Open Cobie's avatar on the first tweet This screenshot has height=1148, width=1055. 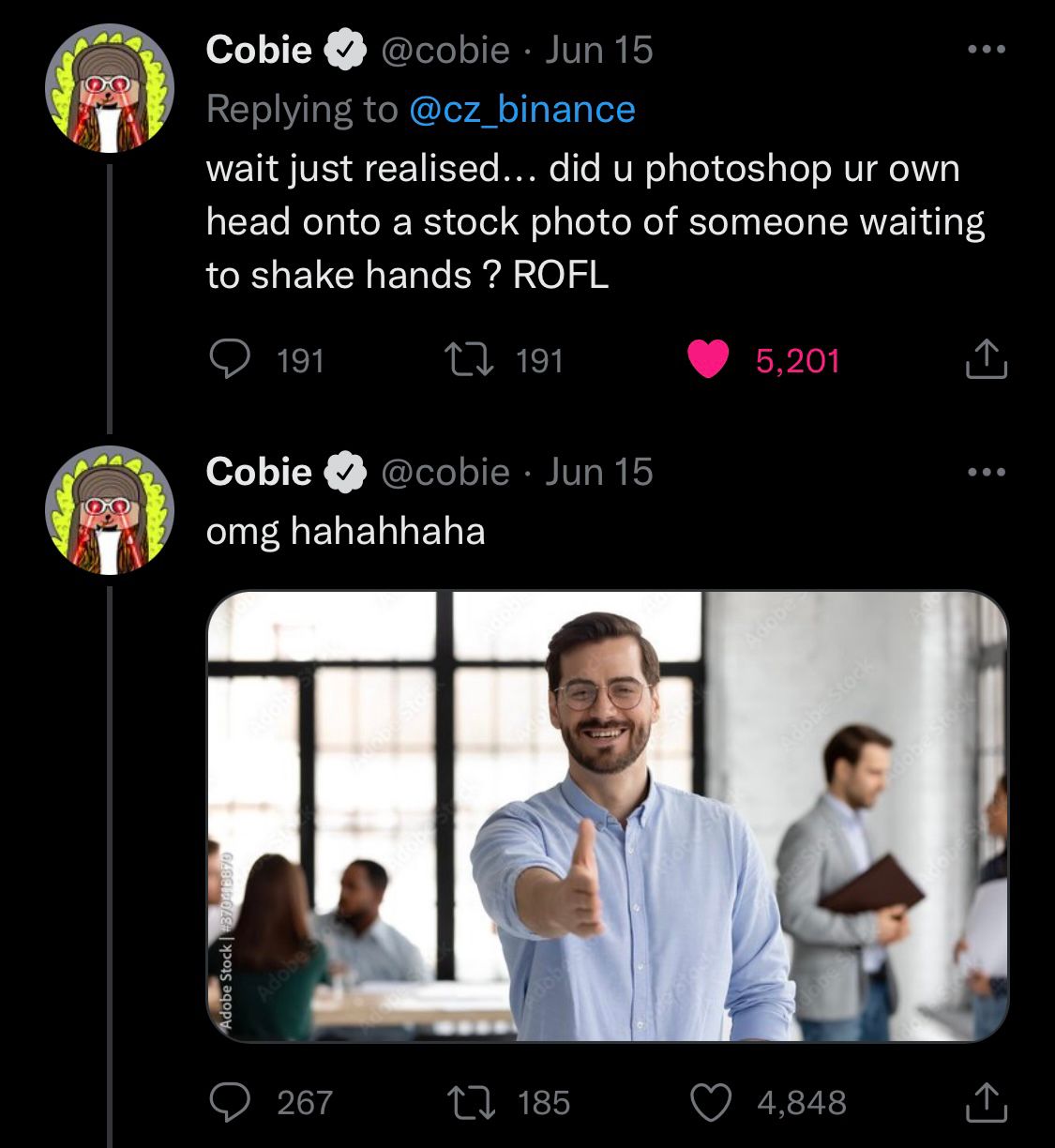click(x=110, y=88)
